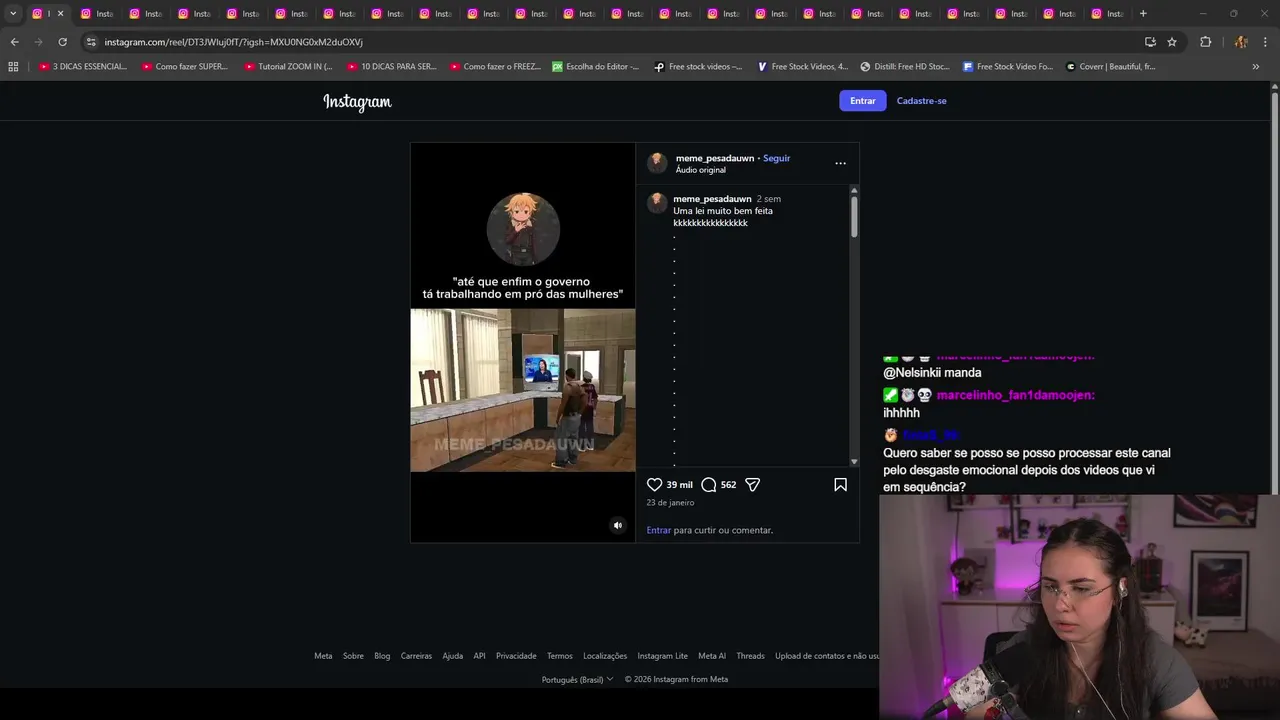Go back to previous page in browser
This screenshot has width=1280, height=720.
click(14, 42)
